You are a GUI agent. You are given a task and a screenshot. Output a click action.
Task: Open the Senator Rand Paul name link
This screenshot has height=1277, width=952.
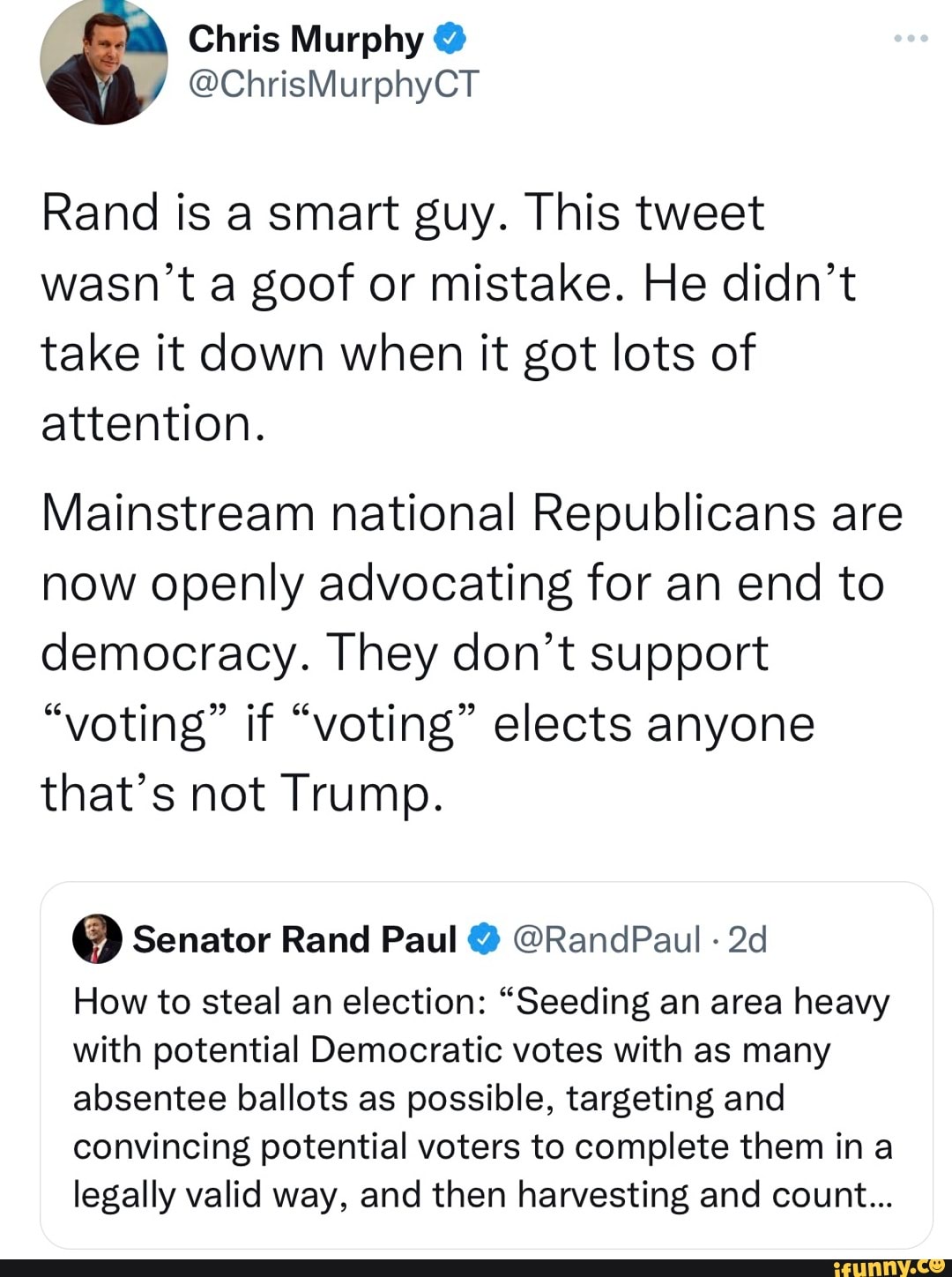click(x=294, y=940)
